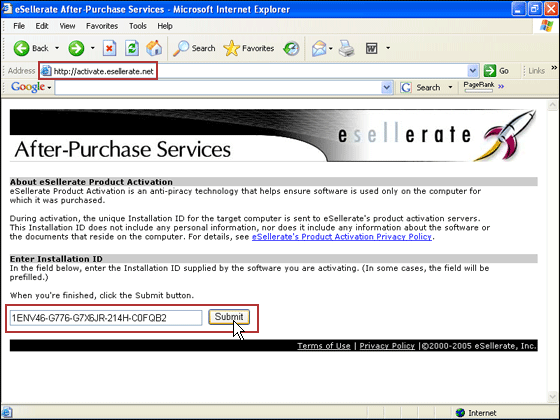560x420 pixels.
Task: Expand the Back button history dropdown
Action: [57, 48]
